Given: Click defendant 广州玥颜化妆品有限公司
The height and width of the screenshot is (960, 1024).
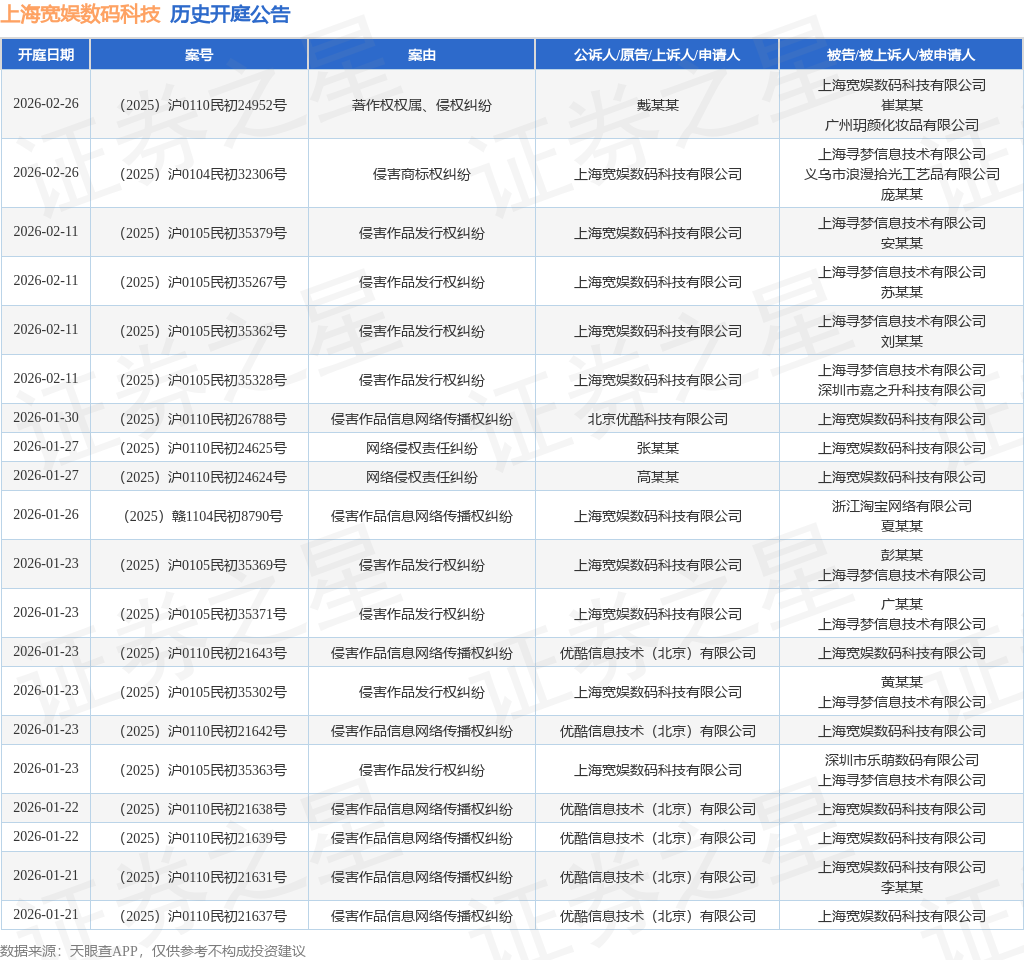Looking at the screenshot, I should click(901, 125).
